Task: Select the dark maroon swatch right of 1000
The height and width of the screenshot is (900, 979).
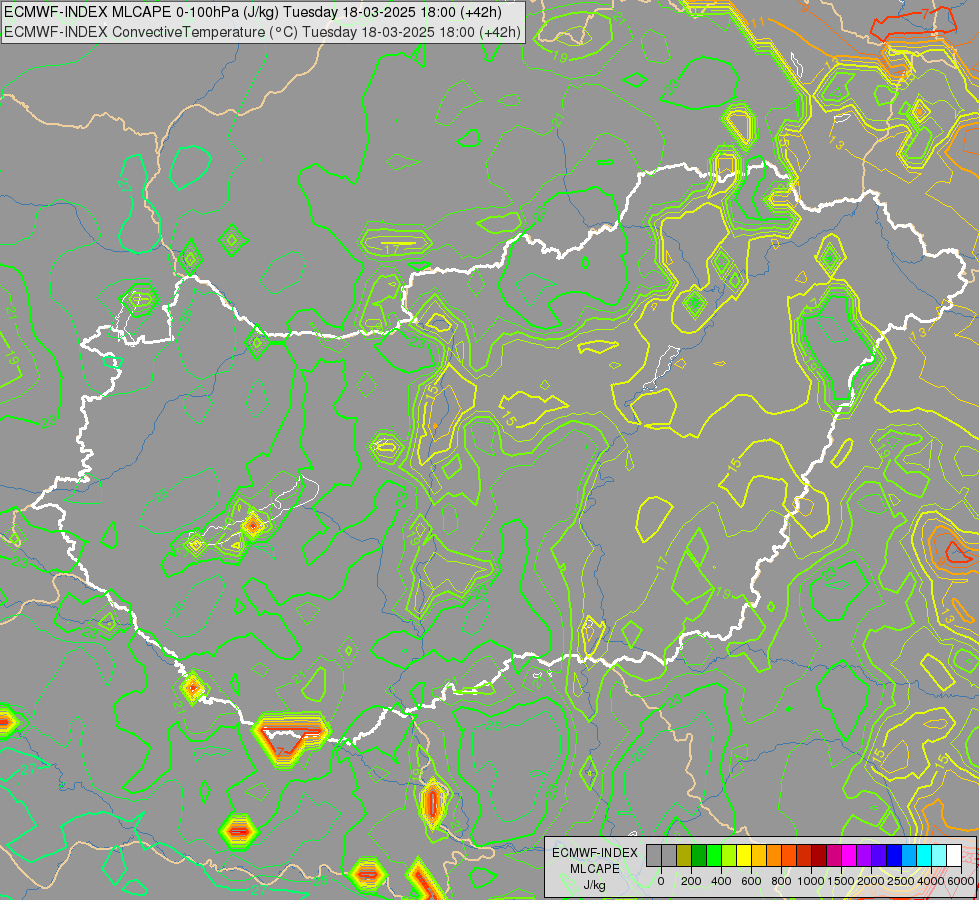Action: tap(819, 856)
